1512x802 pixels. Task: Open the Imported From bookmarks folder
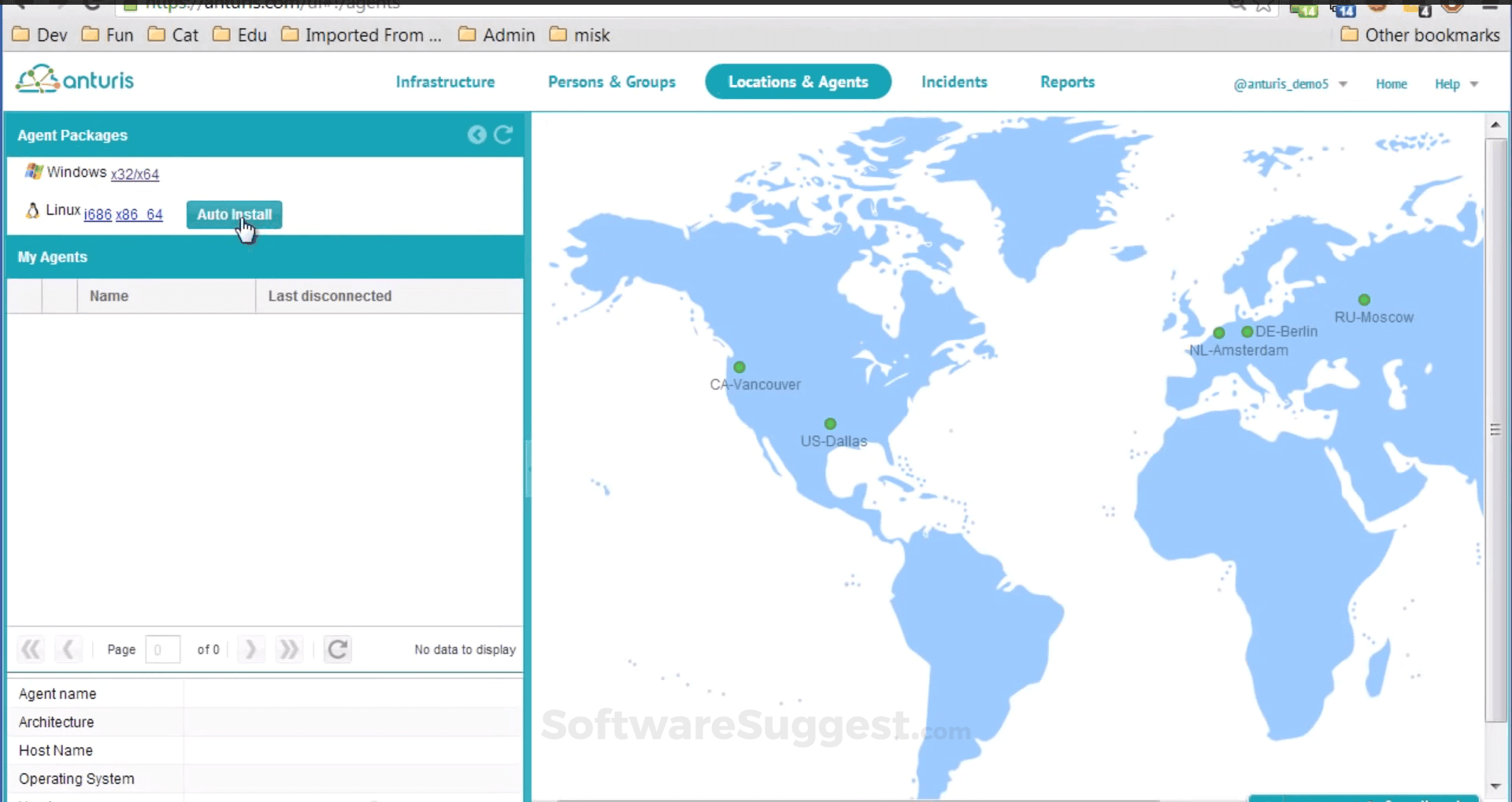click(x=362, y=35)
